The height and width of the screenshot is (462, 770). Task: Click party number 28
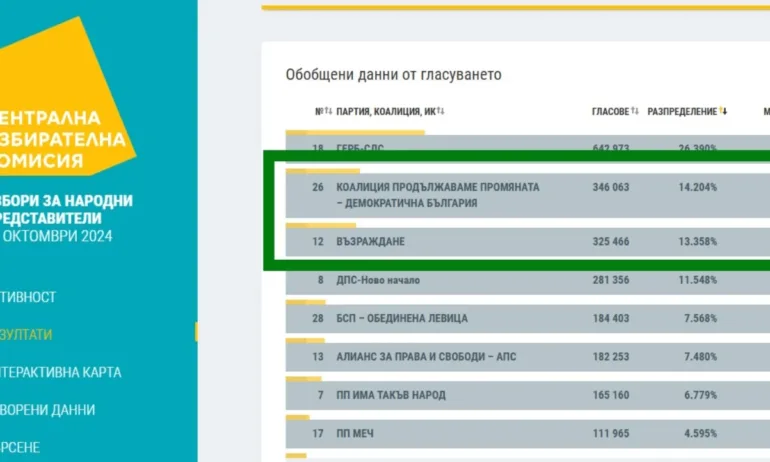[x=318, y=318]
